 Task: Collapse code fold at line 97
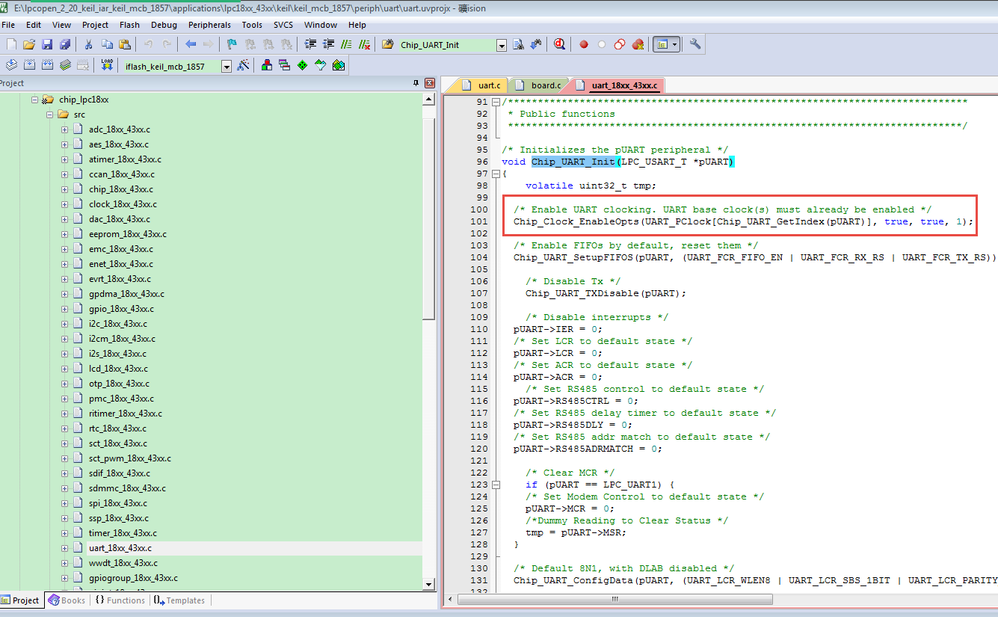pos(496,174)
